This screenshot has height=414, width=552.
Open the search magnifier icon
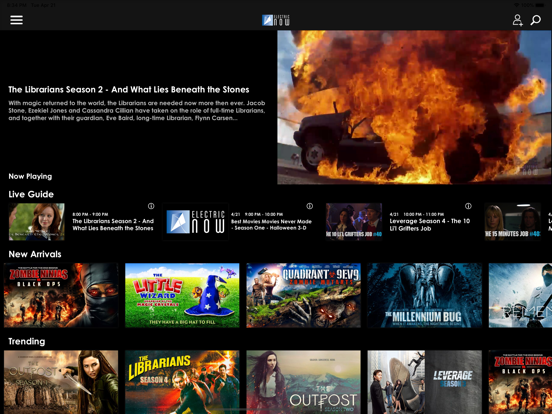pos(535,20)
